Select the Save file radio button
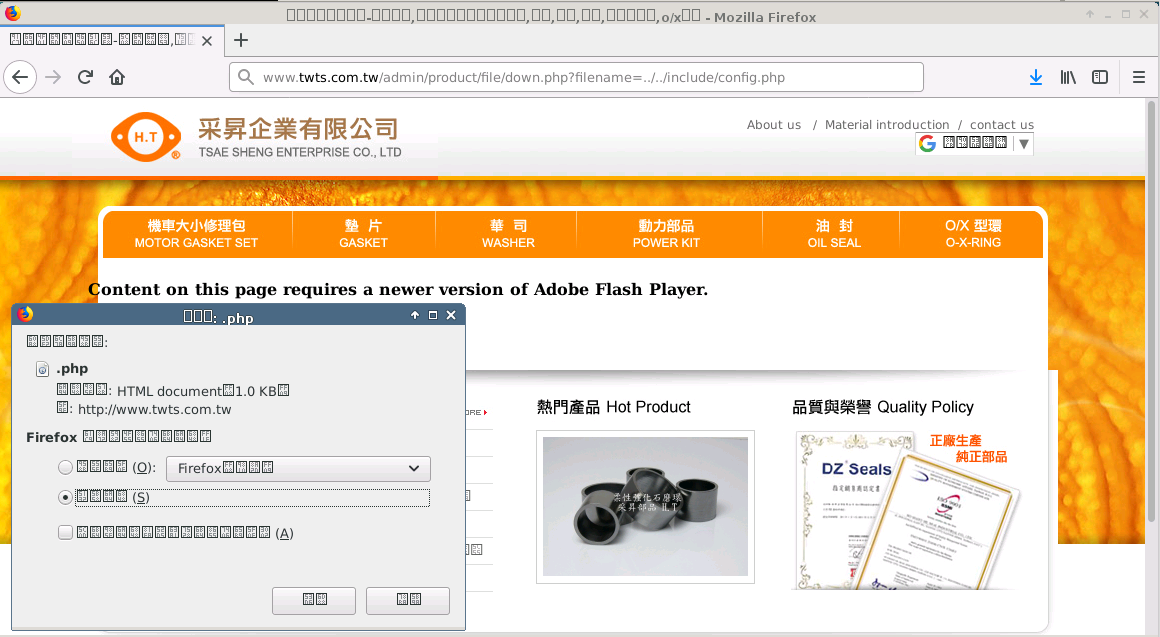This screenshot has height=637, width=1160. tap(65, 497)
